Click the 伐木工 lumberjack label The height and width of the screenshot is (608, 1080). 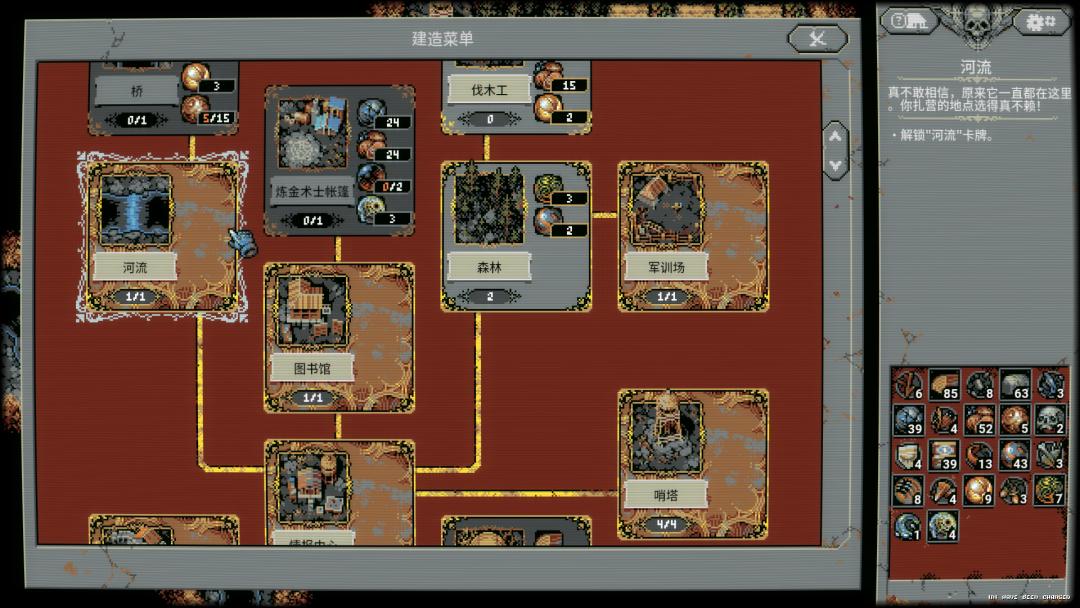coord(489,90)
